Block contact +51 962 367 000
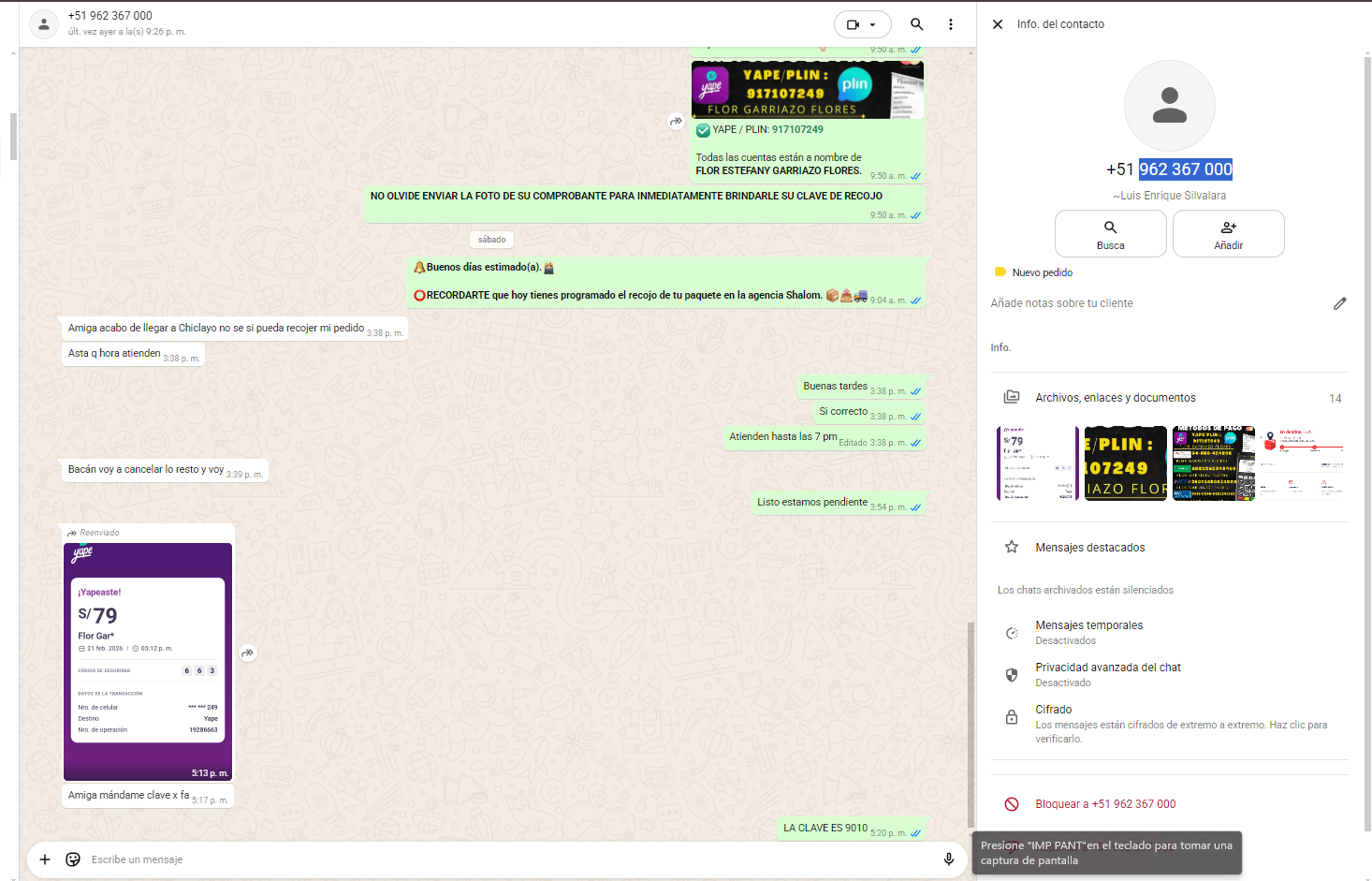The image size is (1372, 881). (1104, 804)
